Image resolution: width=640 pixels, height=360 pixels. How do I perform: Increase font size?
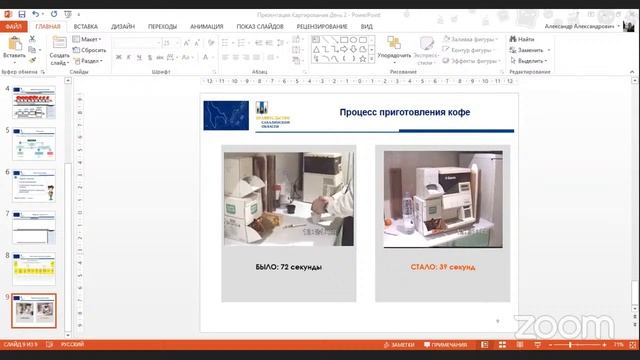187,43
